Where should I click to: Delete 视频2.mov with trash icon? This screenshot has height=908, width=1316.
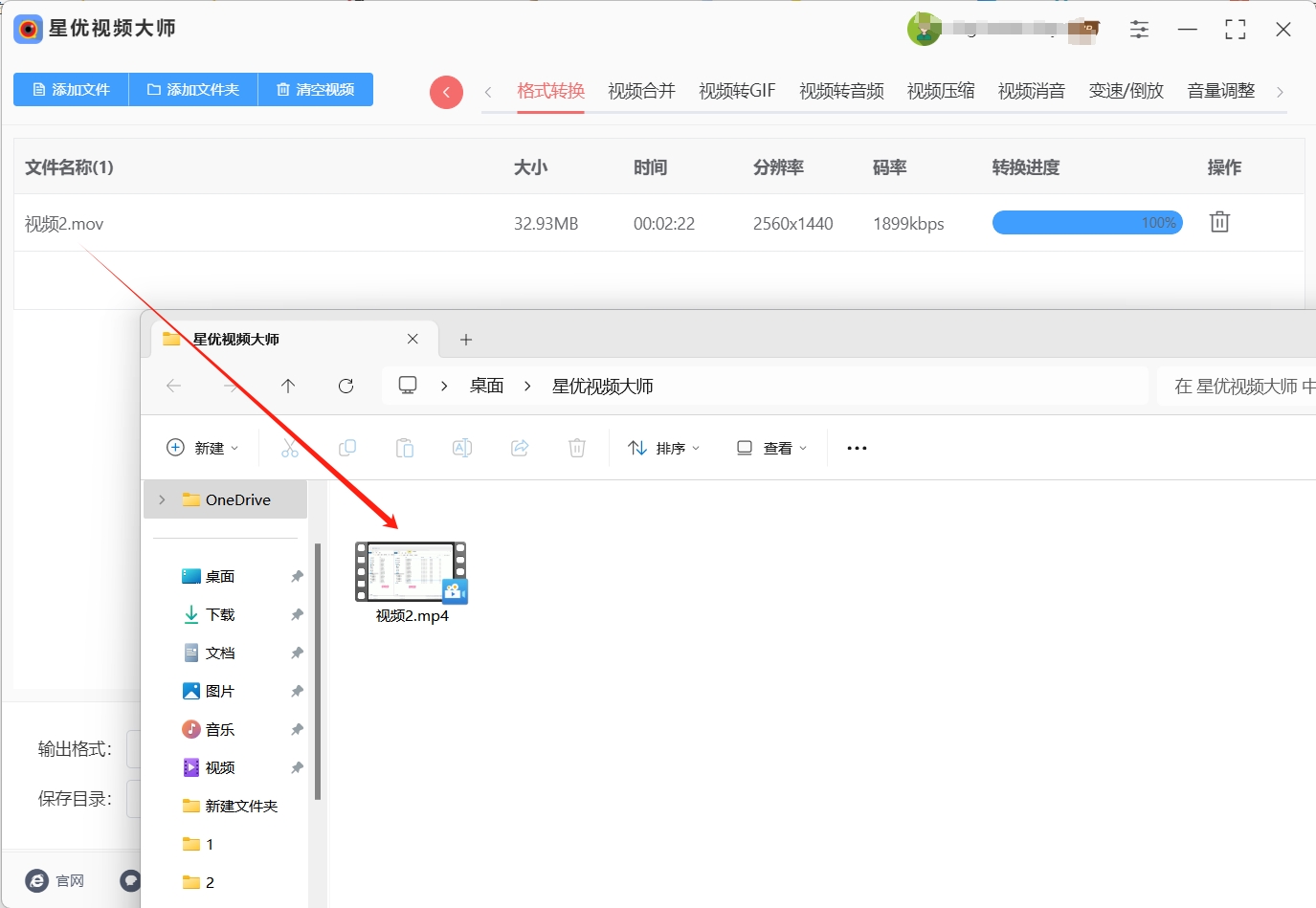click(1219, 222)
